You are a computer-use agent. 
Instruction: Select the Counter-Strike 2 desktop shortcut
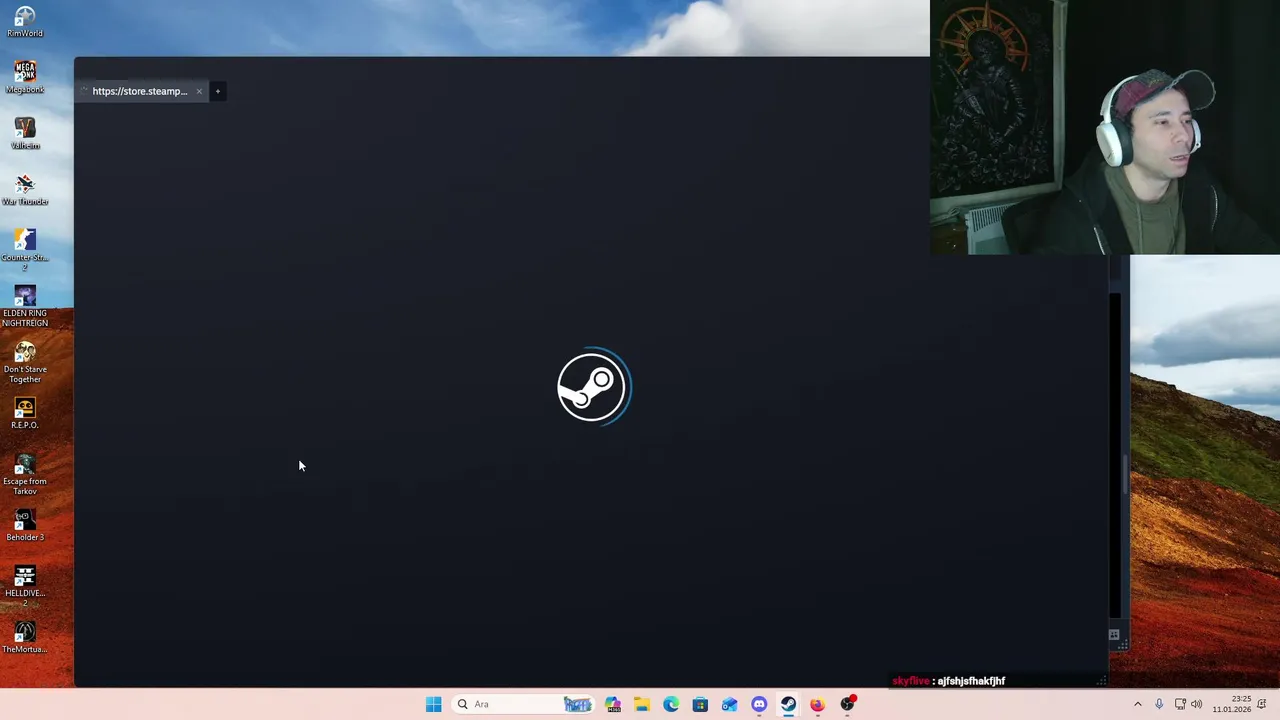click(x=25, y=249)
